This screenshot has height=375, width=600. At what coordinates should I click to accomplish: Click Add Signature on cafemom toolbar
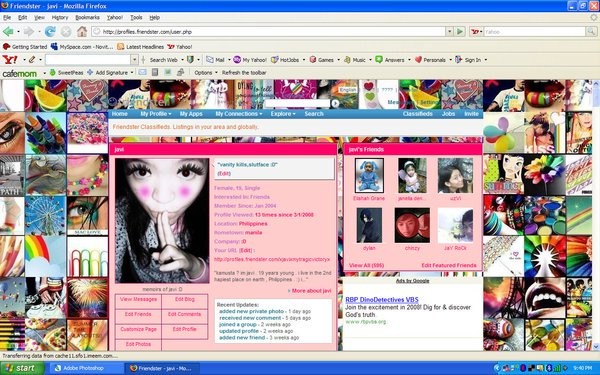(108, 72)
